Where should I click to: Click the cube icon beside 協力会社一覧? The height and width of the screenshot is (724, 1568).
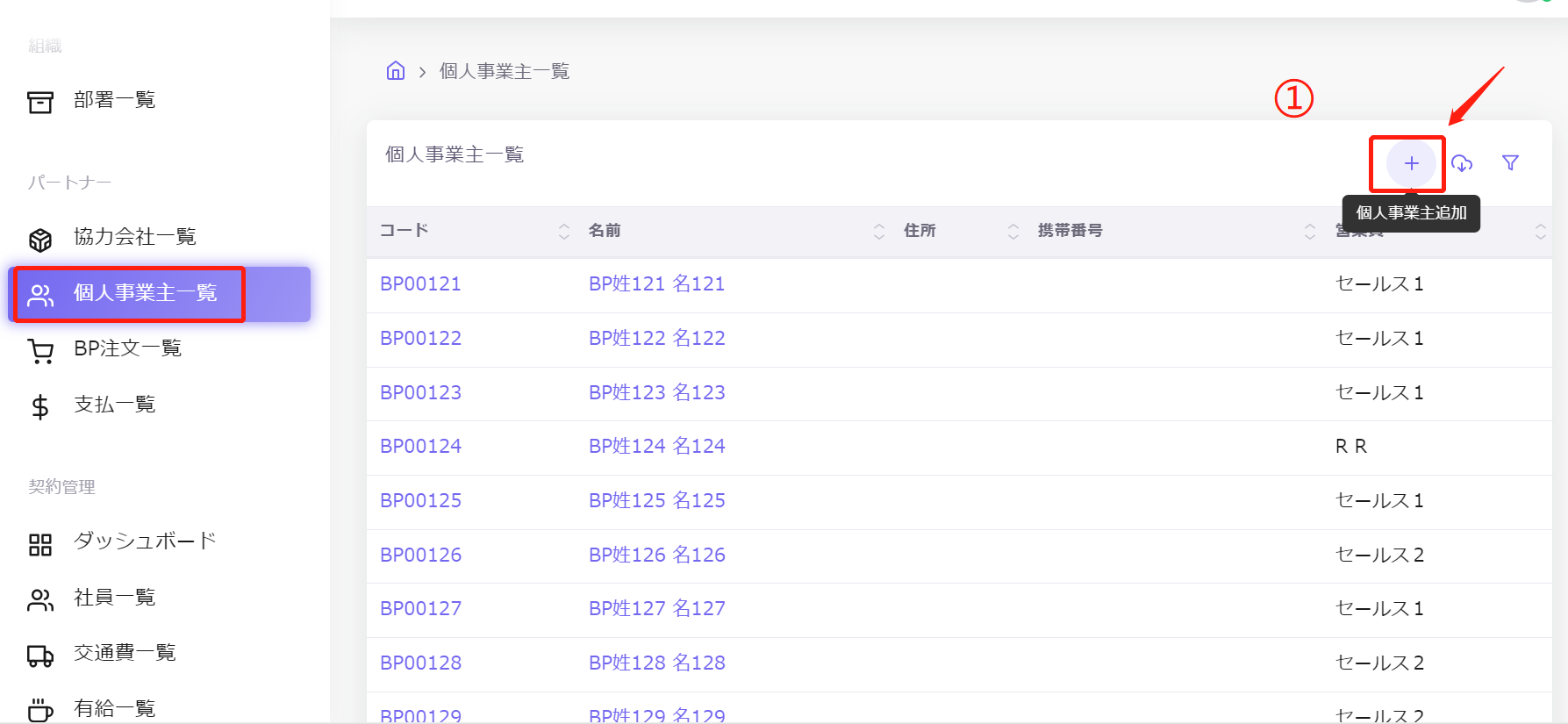tap(40, 239)
